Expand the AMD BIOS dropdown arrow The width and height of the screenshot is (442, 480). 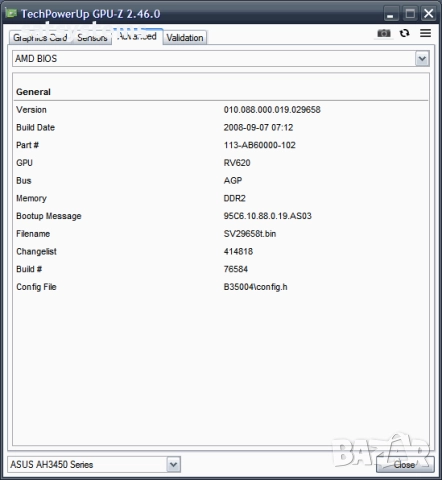tap(422, 59)
